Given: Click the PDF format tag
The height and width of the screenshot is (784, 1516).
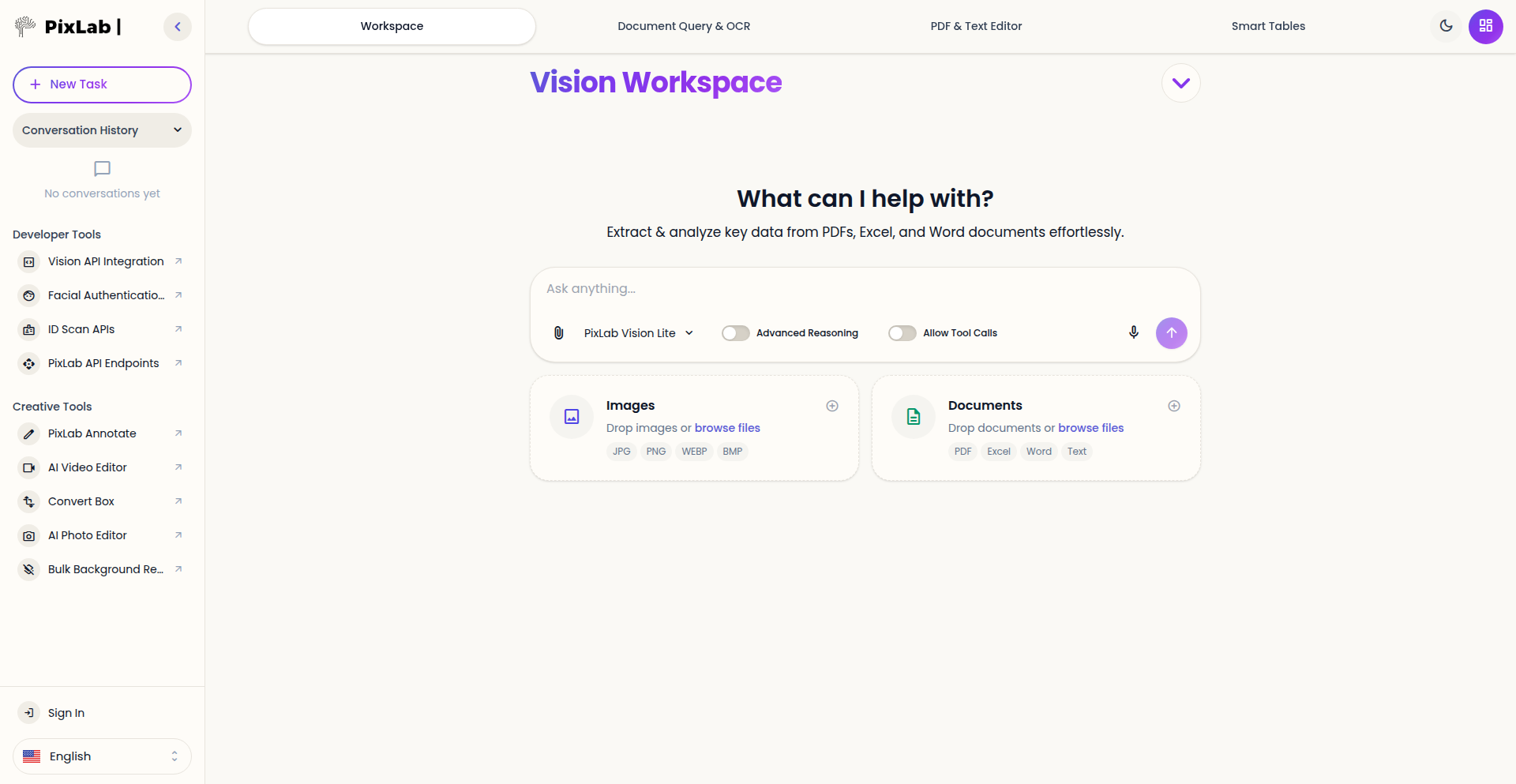Looking at the screenshot, I should click(963, 452).
